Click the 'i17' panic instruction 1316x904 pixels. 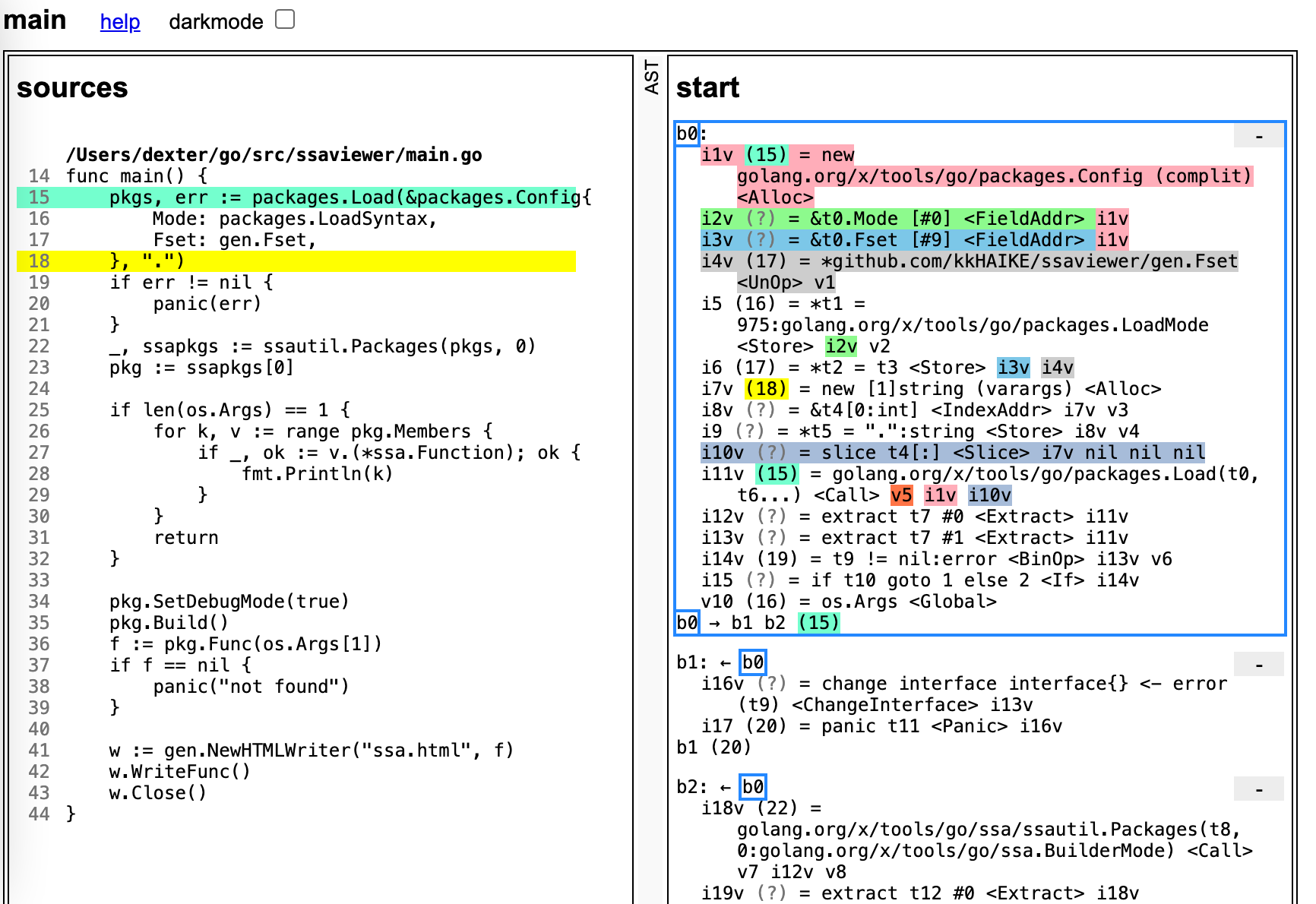(881, 726)
